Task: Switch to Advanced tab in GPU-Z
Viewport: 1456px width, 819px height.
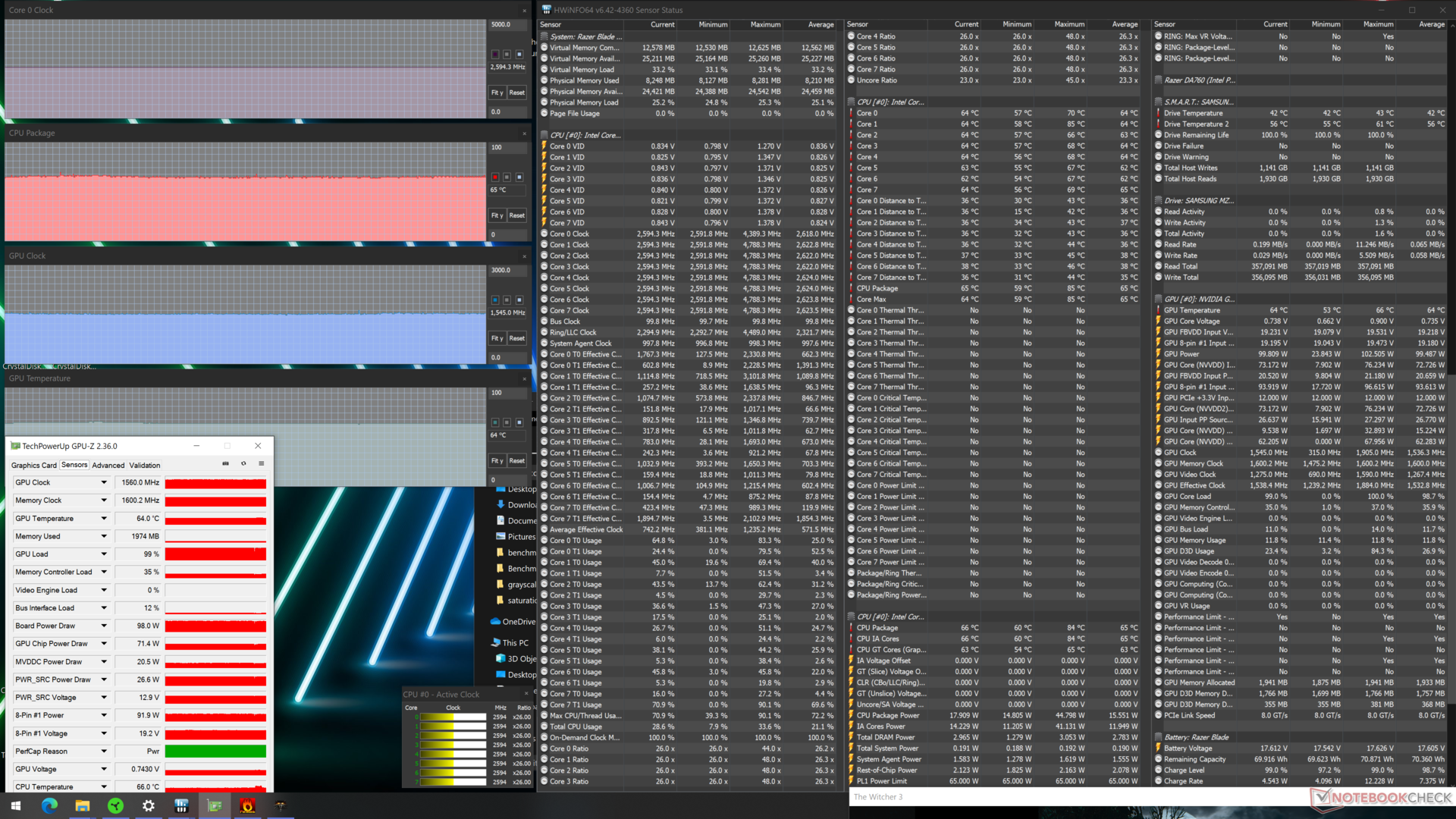Action: coord(108,465)
